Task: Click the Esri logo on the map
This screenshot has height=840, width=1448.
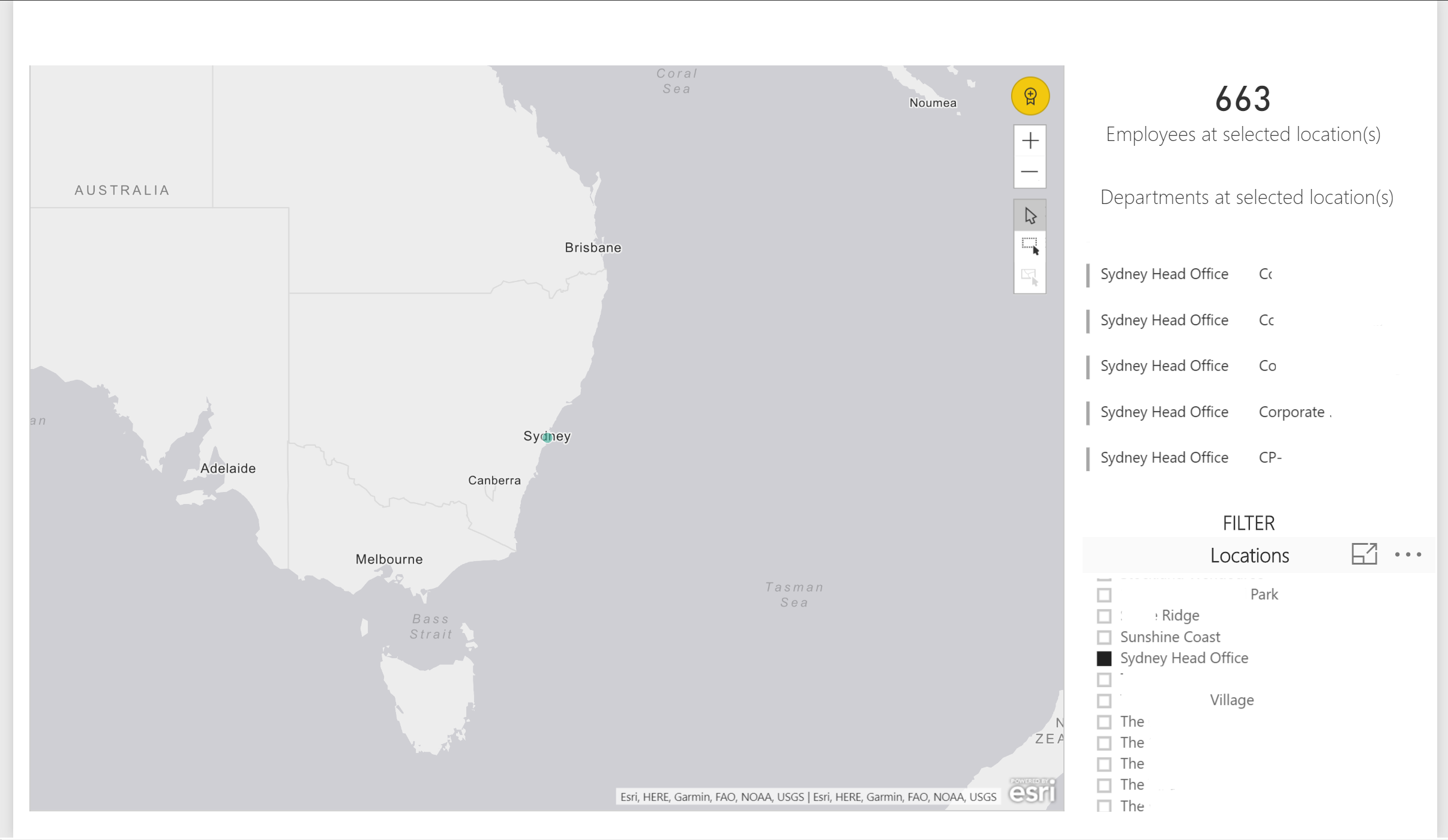Action: point(1032,791)
